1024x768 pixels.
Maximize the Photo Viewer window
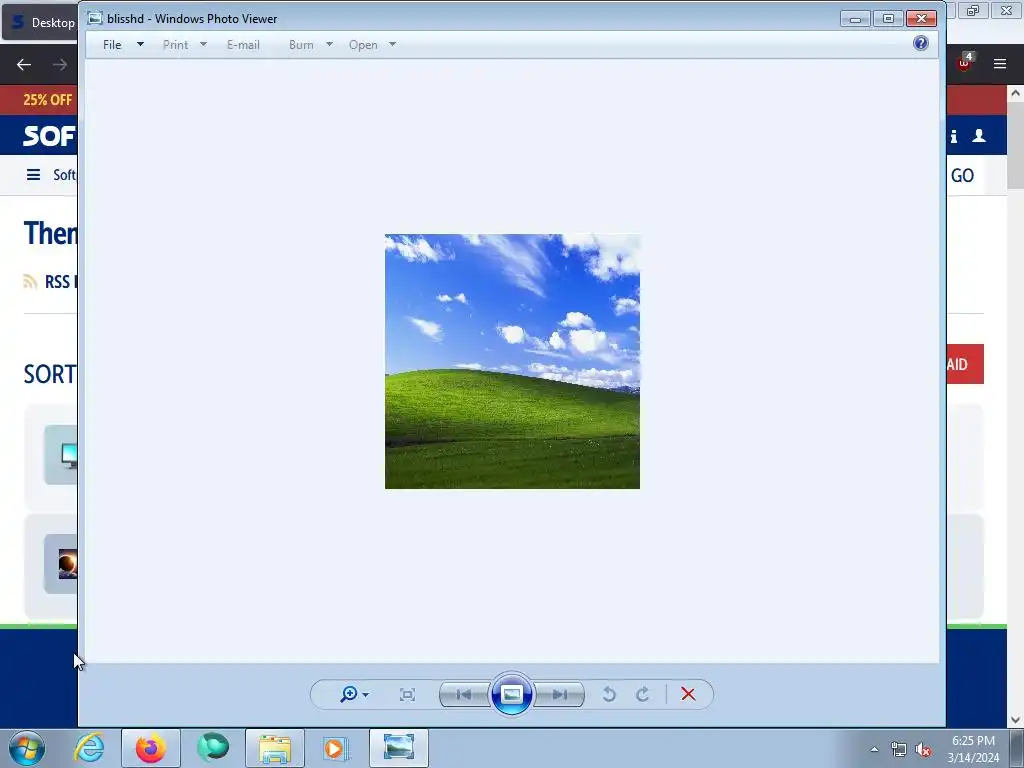[888, 18]
